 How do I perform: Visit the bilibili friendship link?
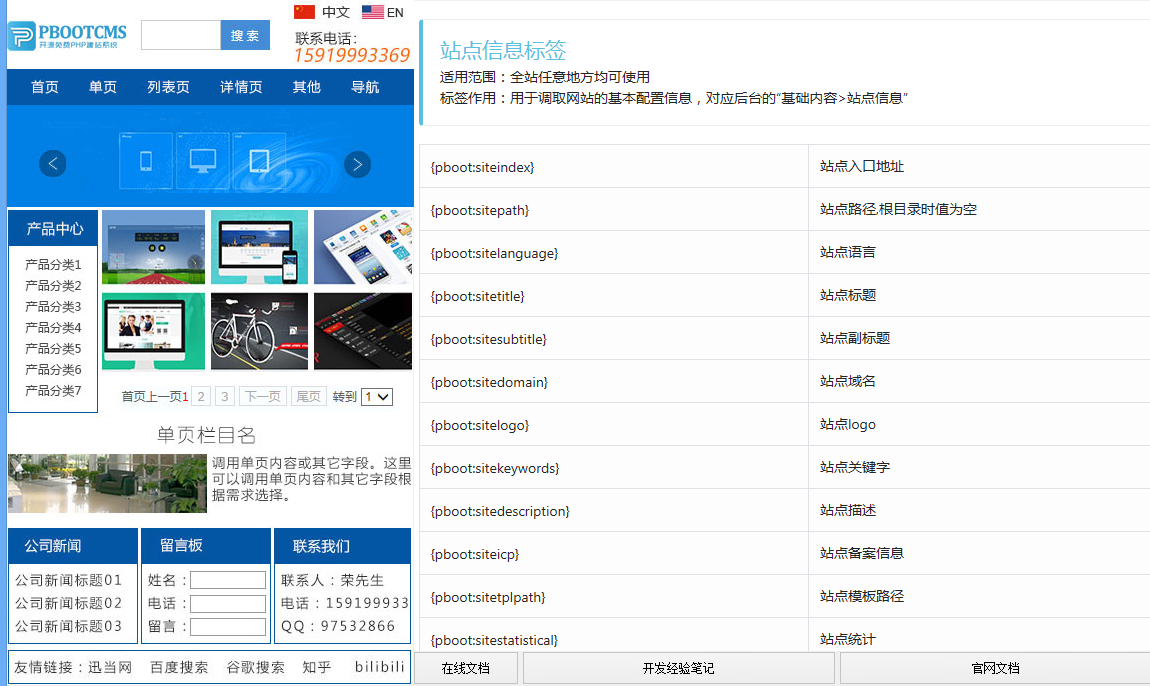click(x=378, y=667)
